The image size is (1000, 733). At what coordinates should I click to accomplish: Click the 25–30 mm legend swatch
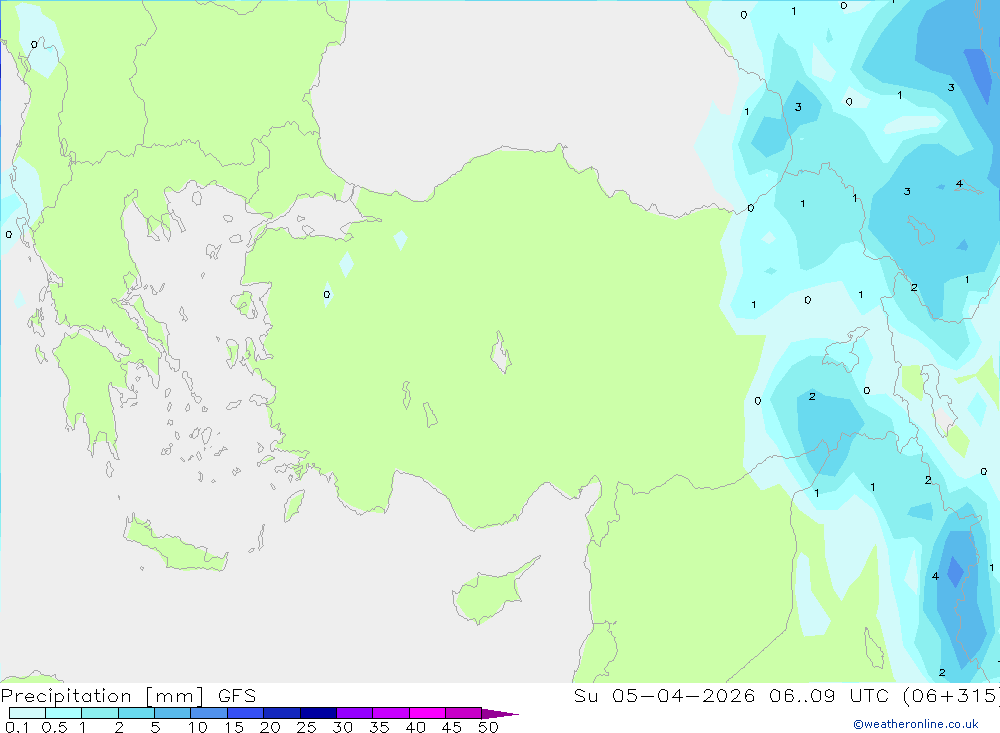[318, 713]
